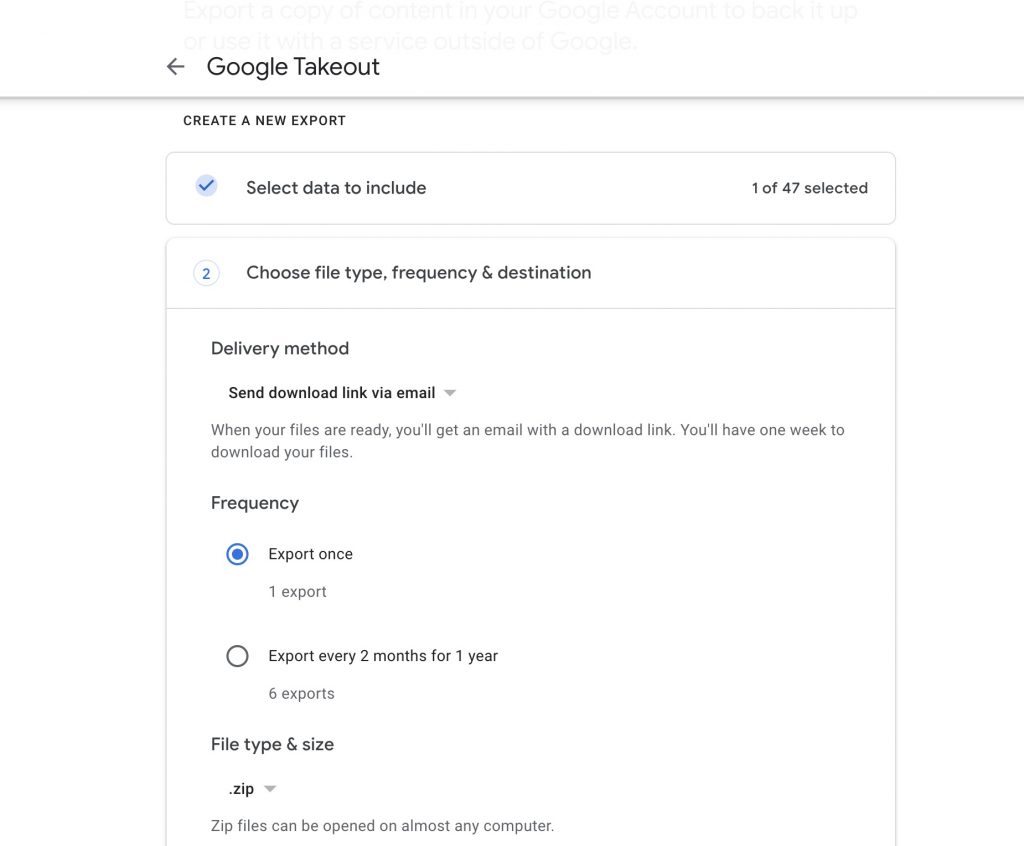
Task: Select the 'Export once' radio button
Action: [x=237, y=554]
